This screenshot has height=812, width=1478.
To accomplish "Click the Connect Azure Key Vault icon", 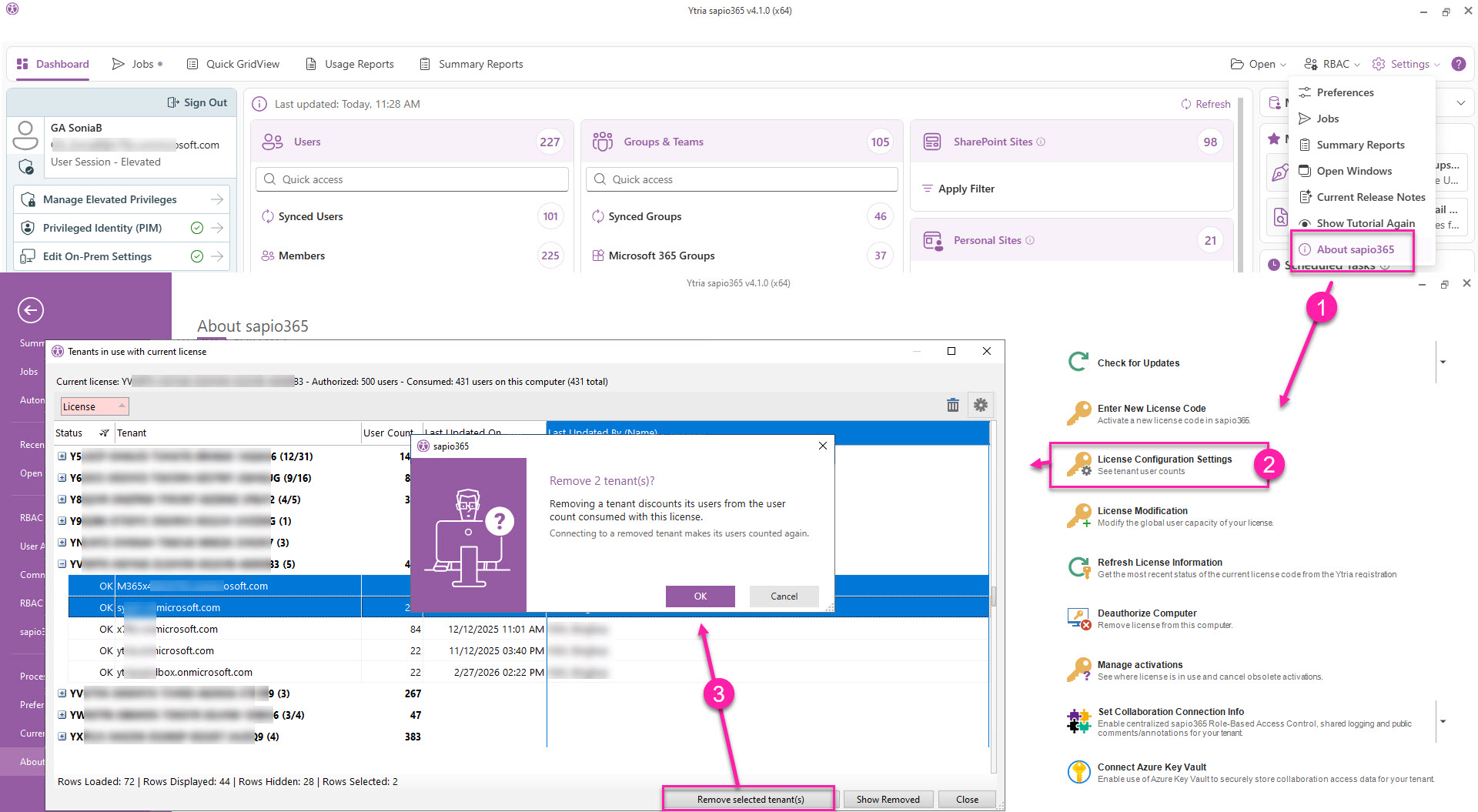I will 1078,771.
